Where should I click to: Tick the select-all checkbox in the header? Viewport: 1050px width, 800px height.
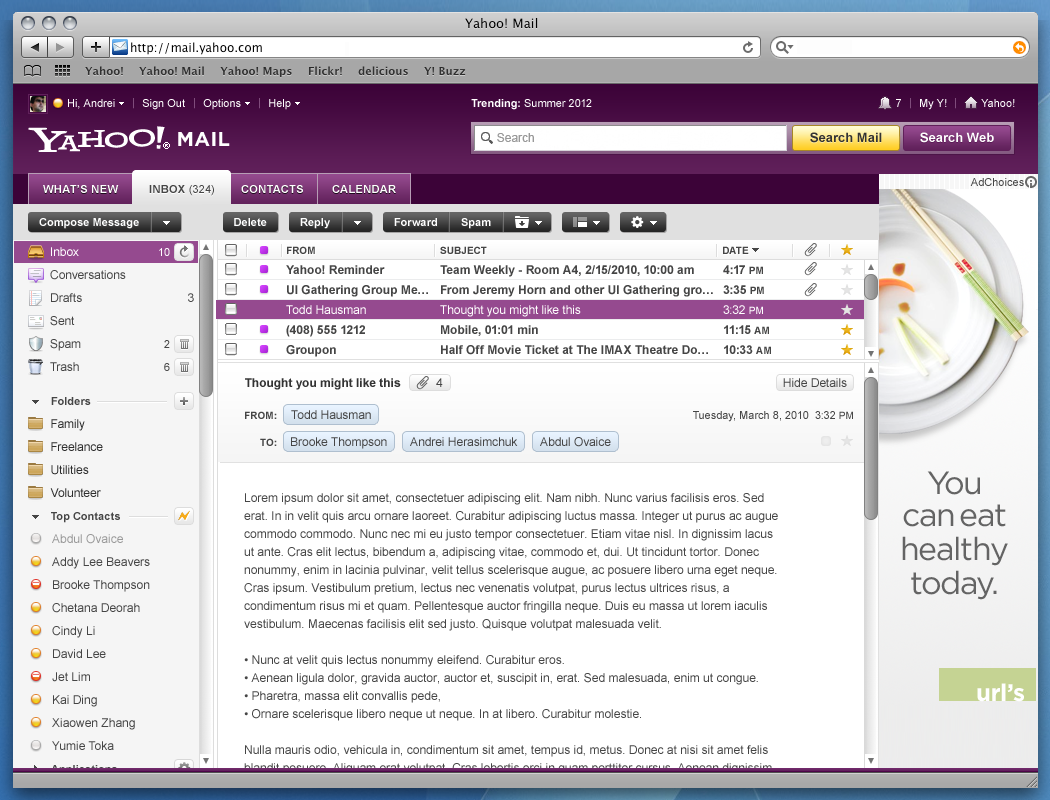click(231, 250)
